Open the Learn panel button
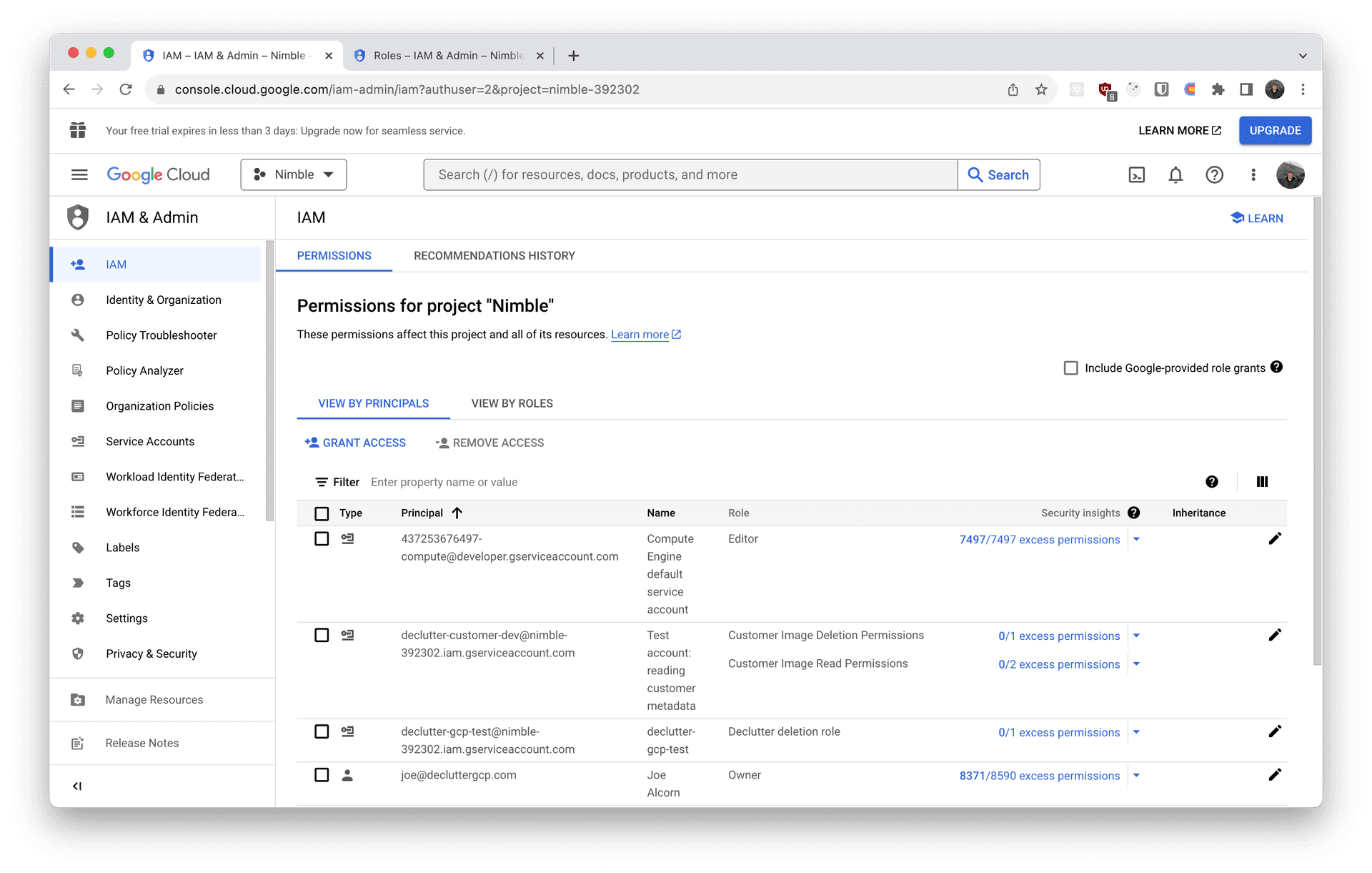This screenshot has width=1372, height=873. tap(1256, 218)
